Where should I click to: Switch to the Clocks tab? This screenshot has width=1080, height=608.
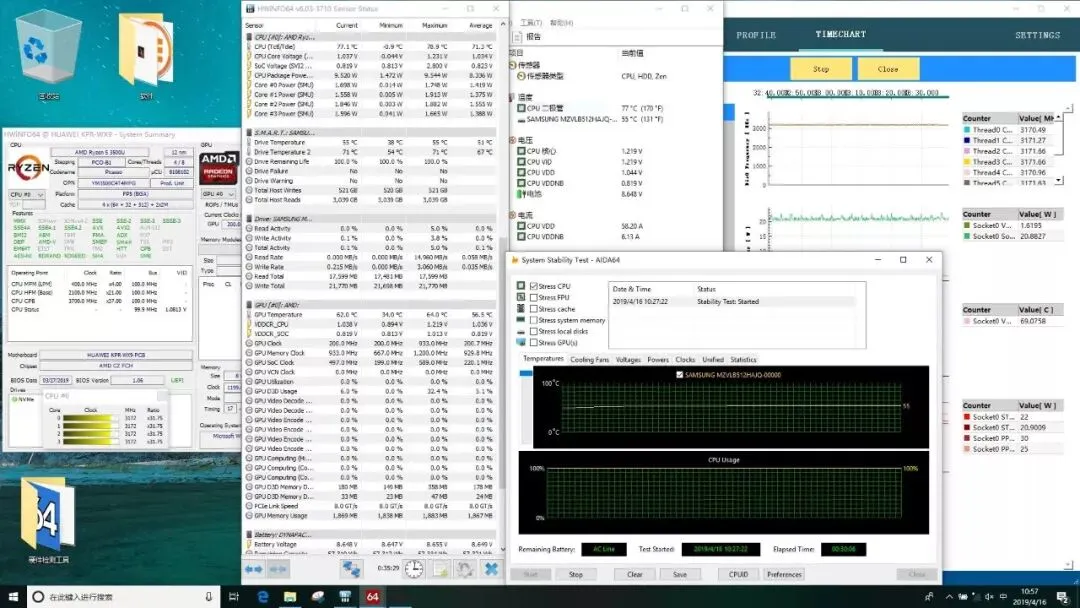pos(685,359)
